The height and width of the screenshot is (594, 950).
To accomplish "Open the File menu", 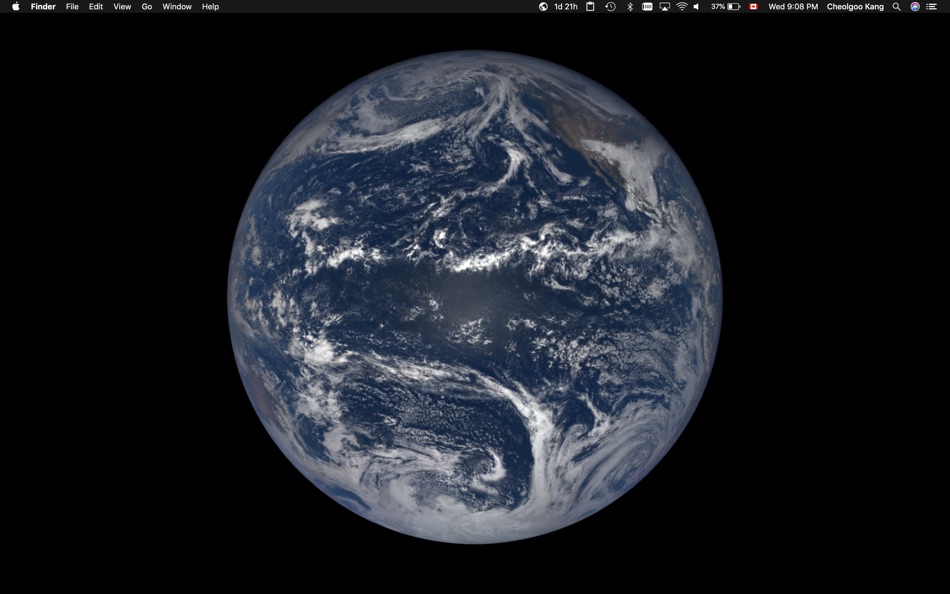I will pyautogui.click(x=72, y=7).
